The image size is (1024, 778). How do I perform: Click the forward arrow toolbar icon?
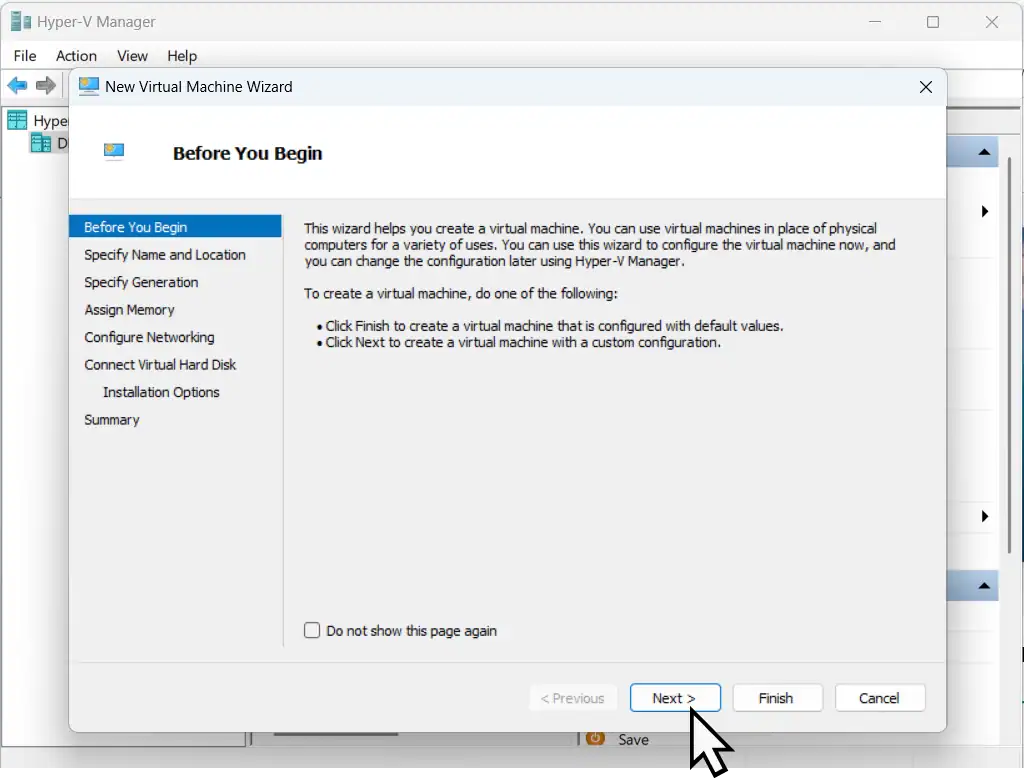(x=46, y=86)
